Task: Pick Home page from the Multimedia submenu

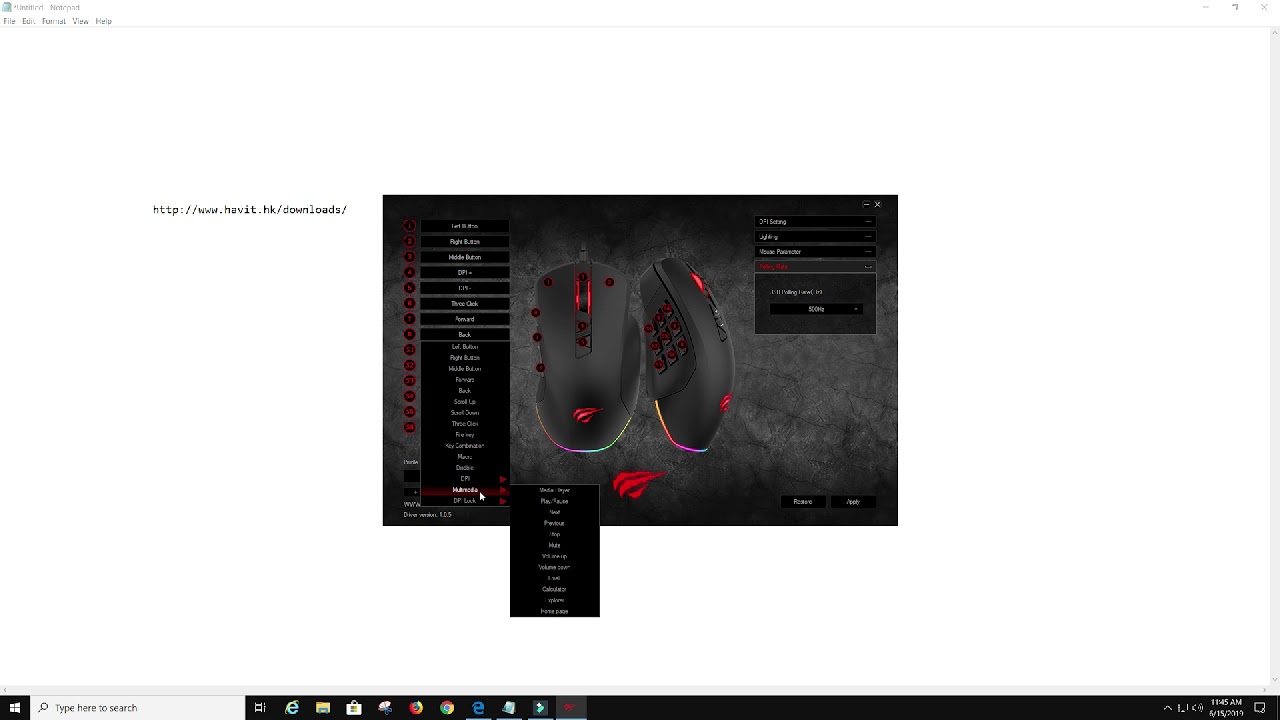Action: coord(554,611)
